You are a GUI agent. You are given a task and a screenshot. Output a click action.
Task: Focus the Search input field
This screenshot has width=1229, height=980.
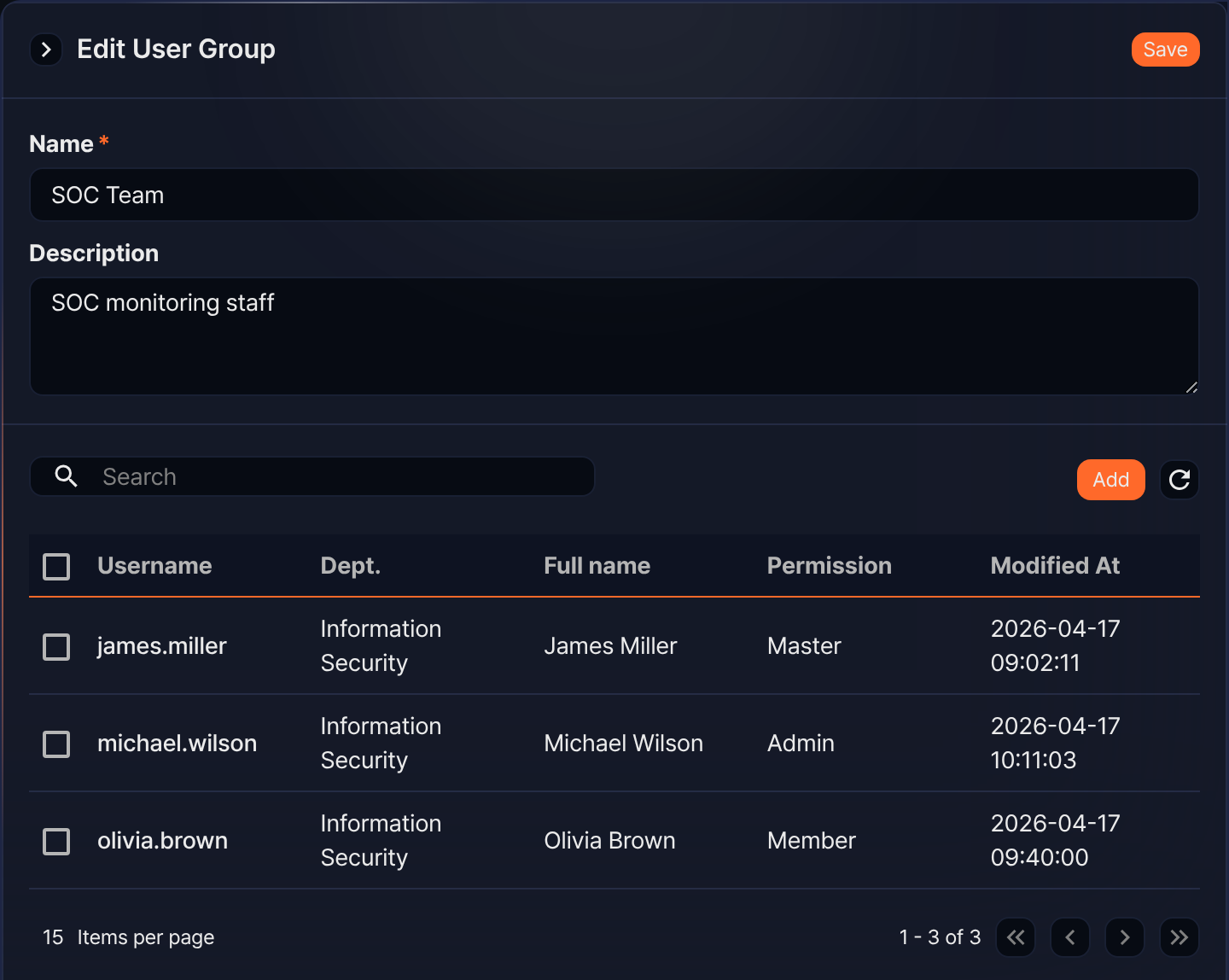(312, 476)
